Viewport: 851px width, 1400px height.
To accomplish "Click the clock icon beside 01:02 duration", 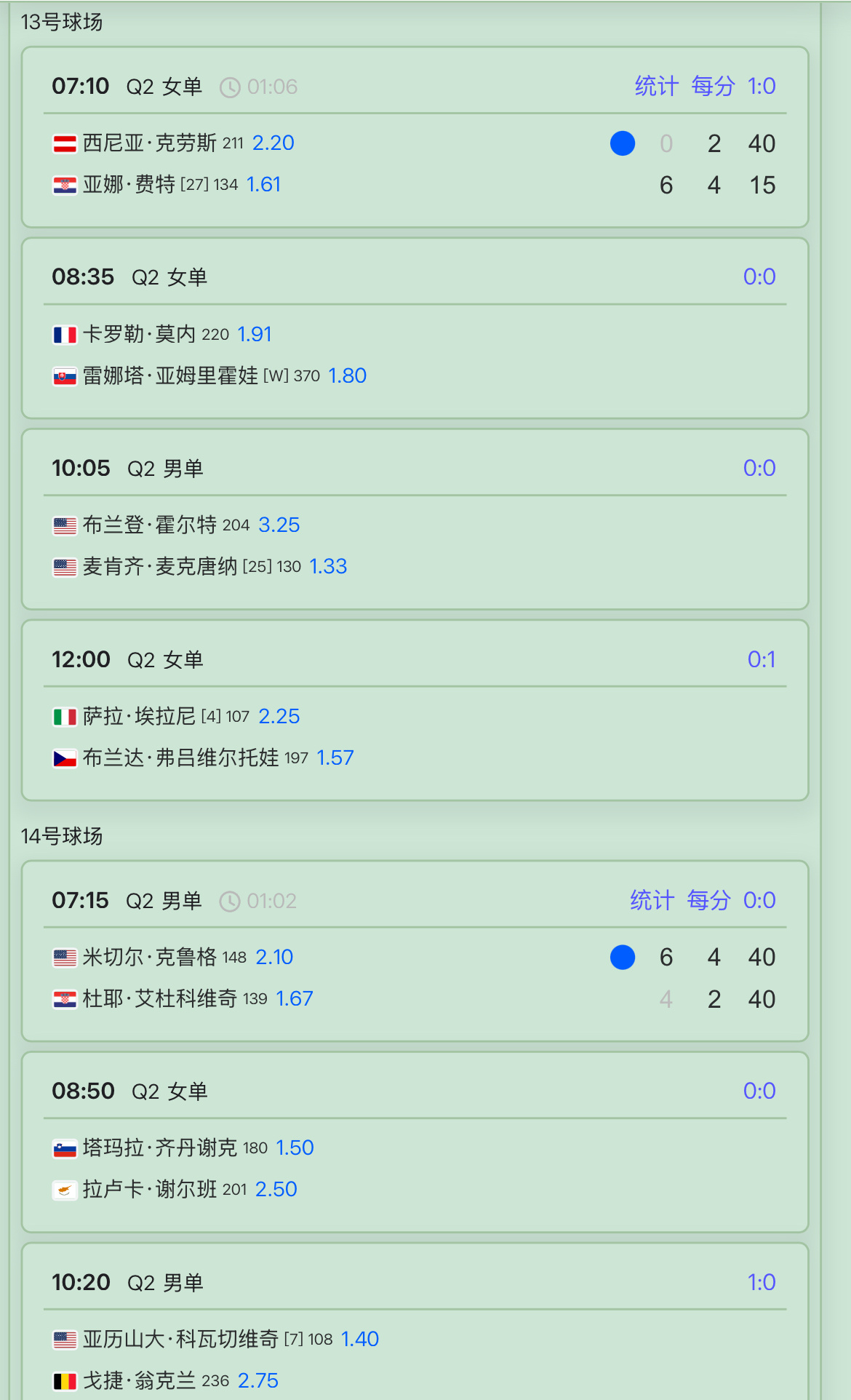I will 230,902.
